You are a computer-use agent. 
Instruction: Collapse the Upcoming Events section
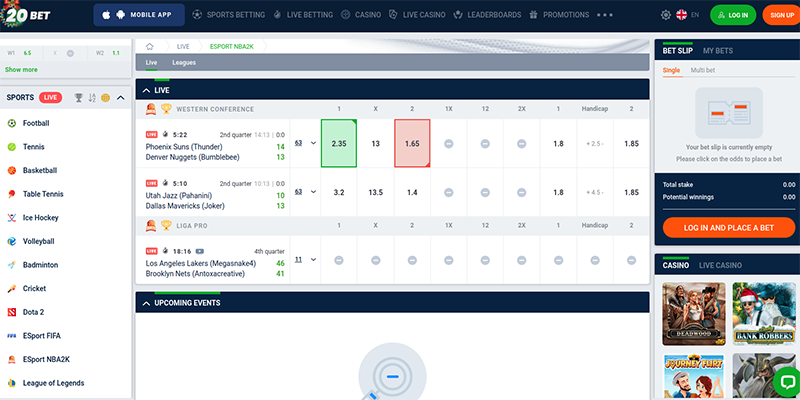click(x=146, y=303)
